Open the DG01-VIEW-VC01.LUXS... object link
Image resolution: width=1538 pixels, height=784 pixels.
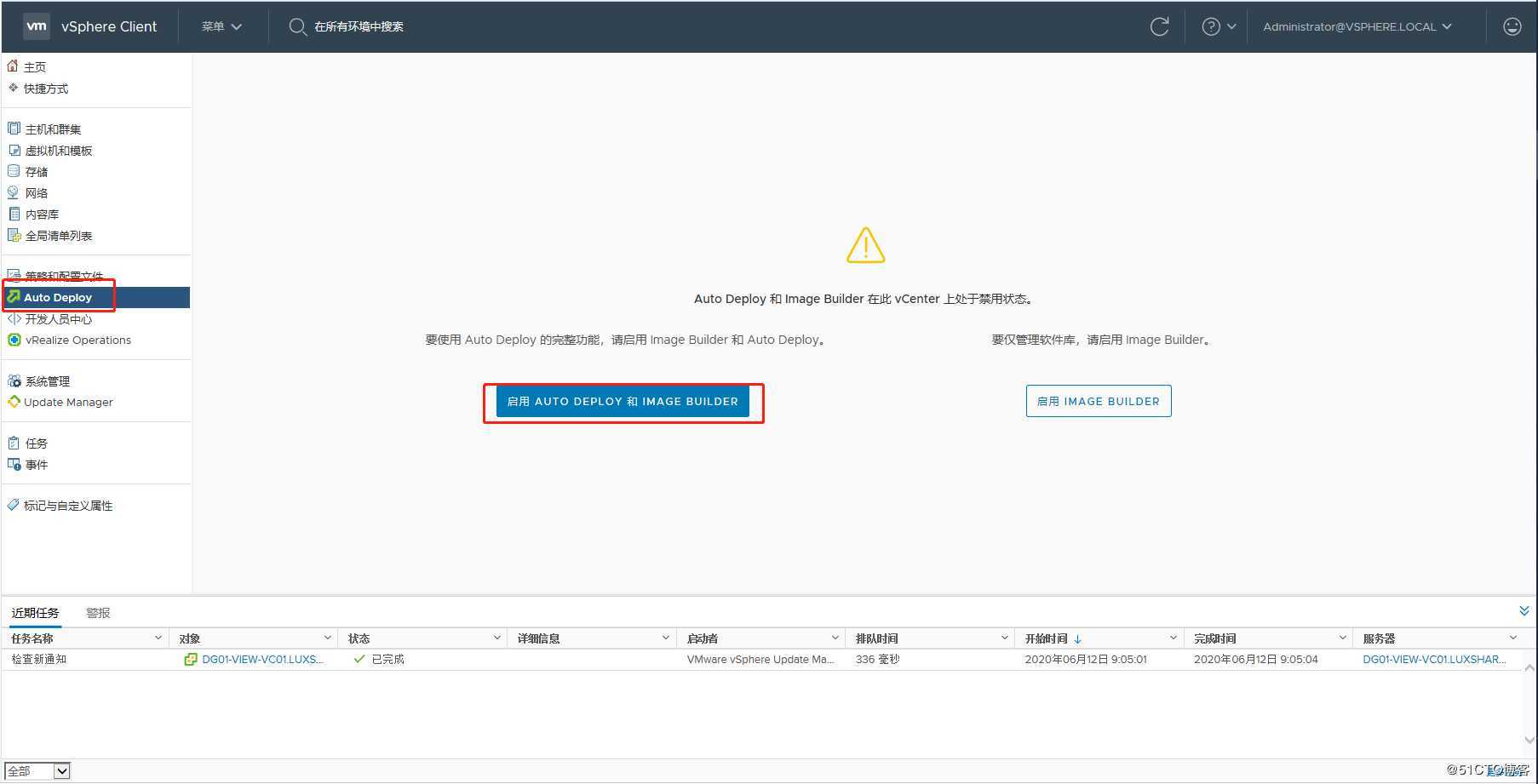tap(262, 659)
